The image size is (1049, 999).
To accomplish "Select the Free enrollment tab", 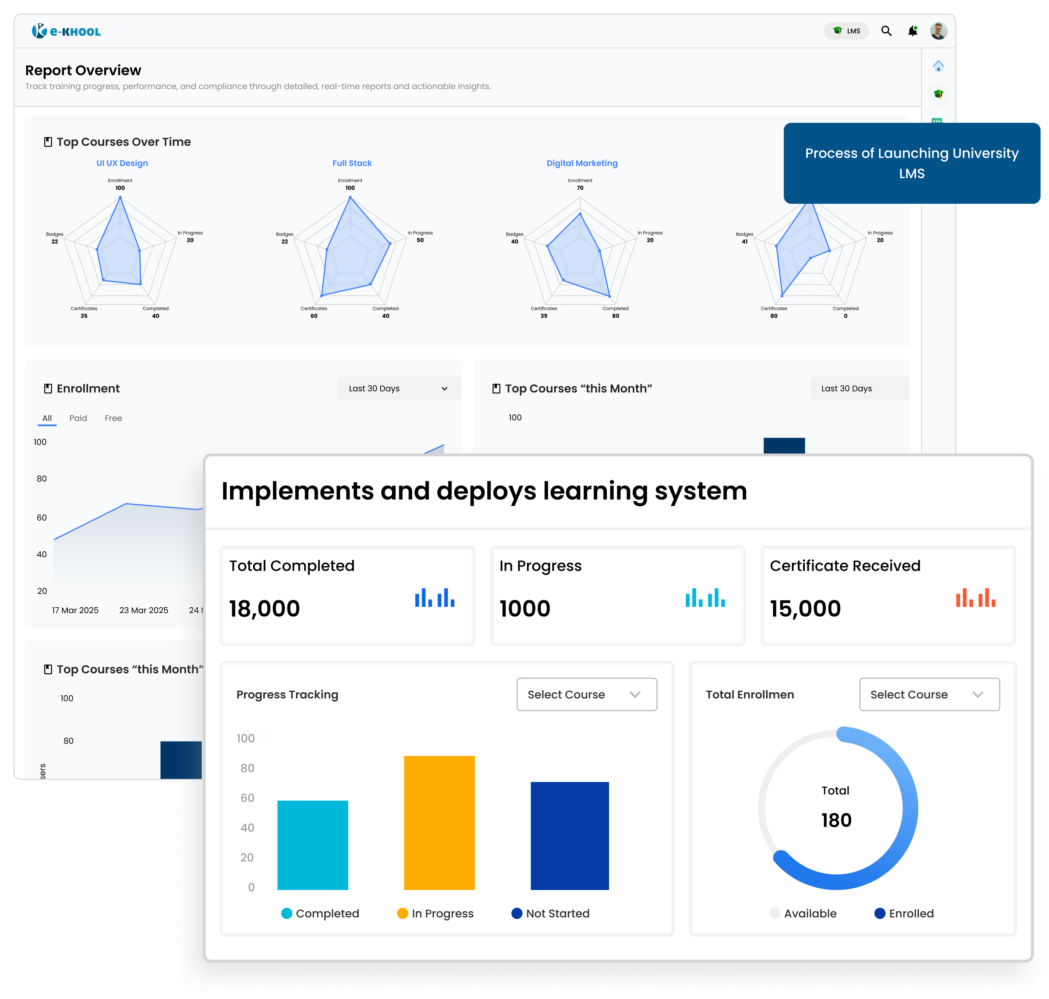I will [x=113, y=418].
